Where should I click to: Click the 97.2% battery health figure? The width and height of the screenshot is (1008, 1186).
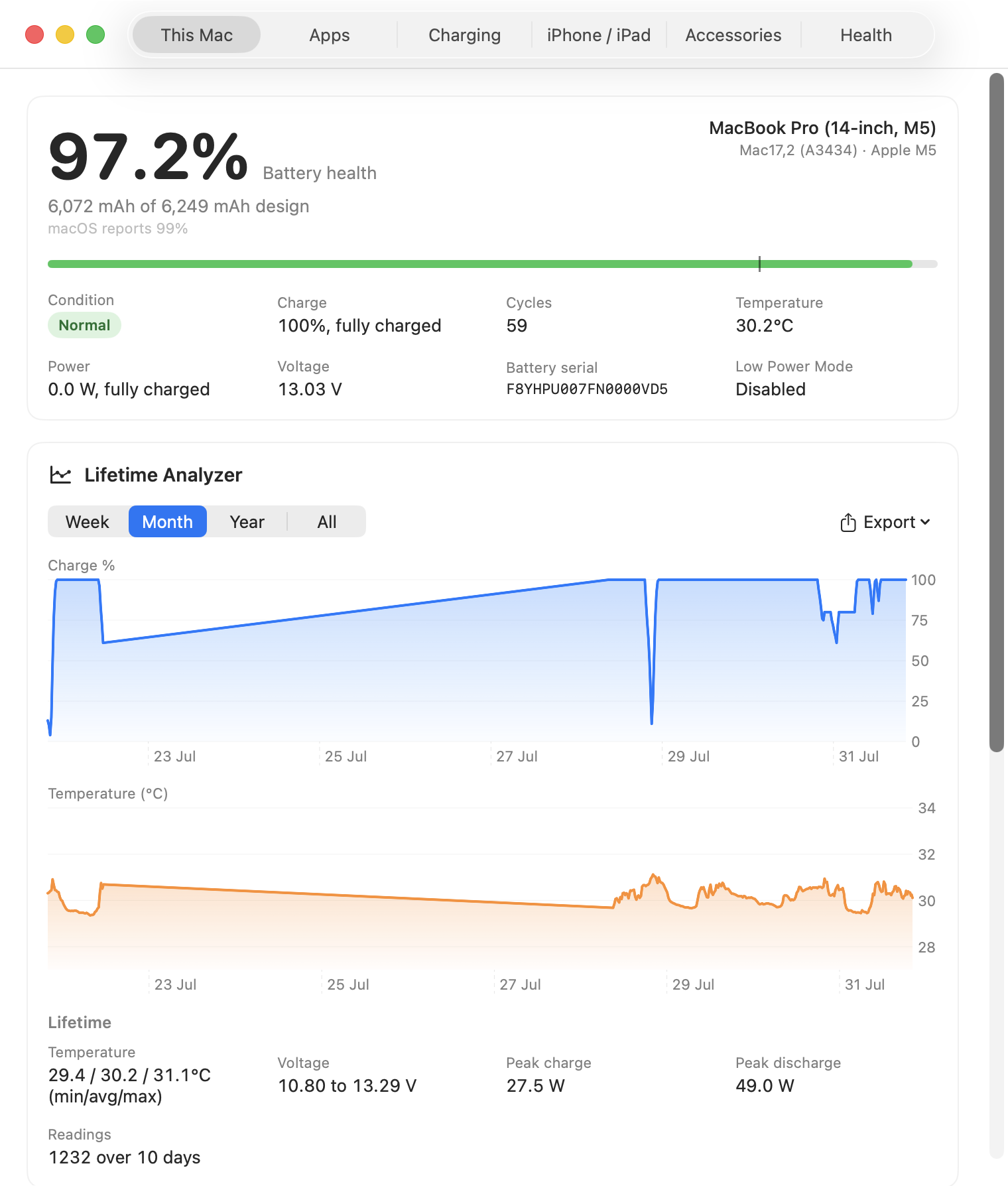149,157
